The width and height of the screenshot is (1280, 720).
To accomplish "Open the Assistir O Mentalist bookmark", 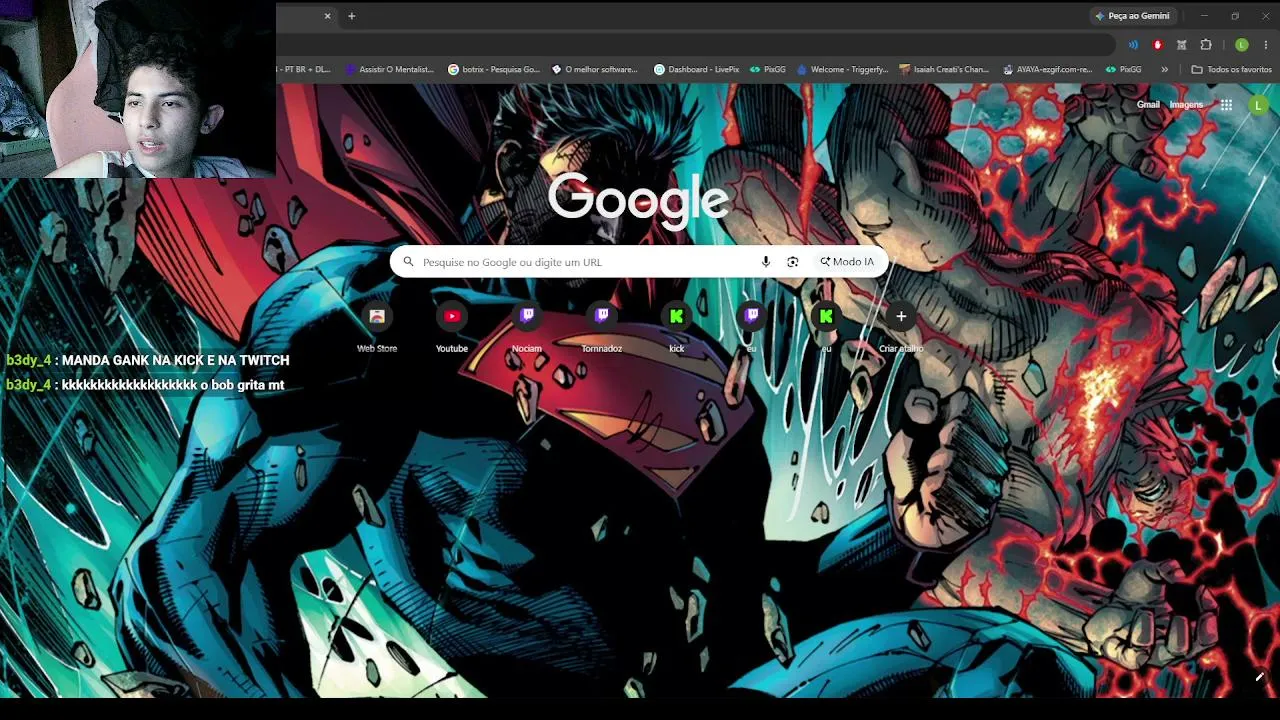I will [x=390, y=70].
